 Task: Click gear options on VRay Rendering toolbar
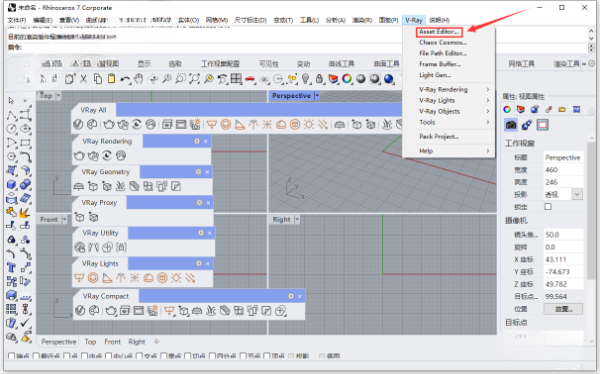(x=197, y=141)
